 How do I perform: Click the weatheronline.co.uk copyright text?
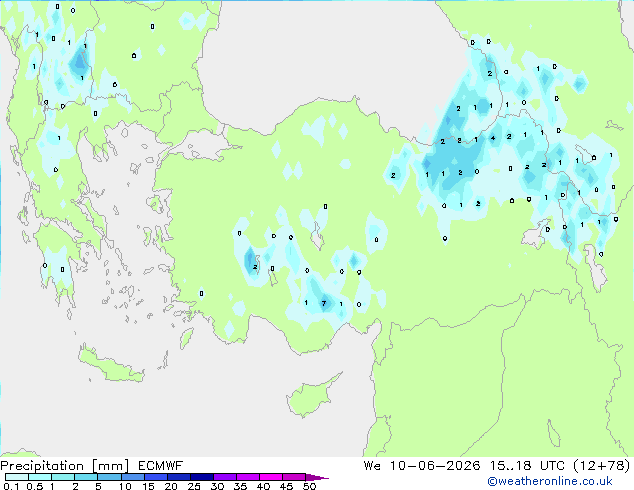[550, 481]
